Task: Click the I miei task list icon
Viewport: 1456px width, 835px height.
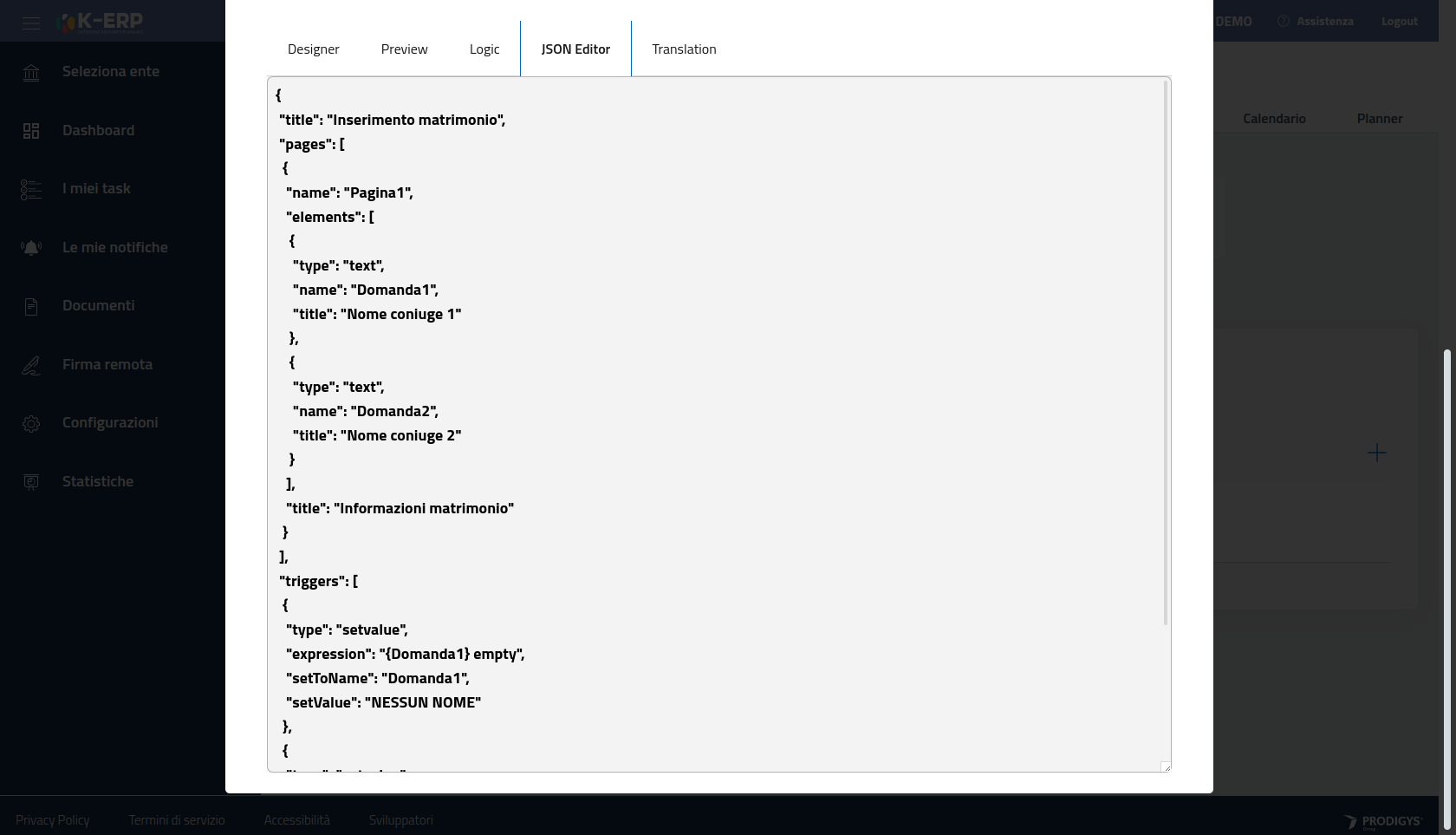Action: (x=31, y=189)
